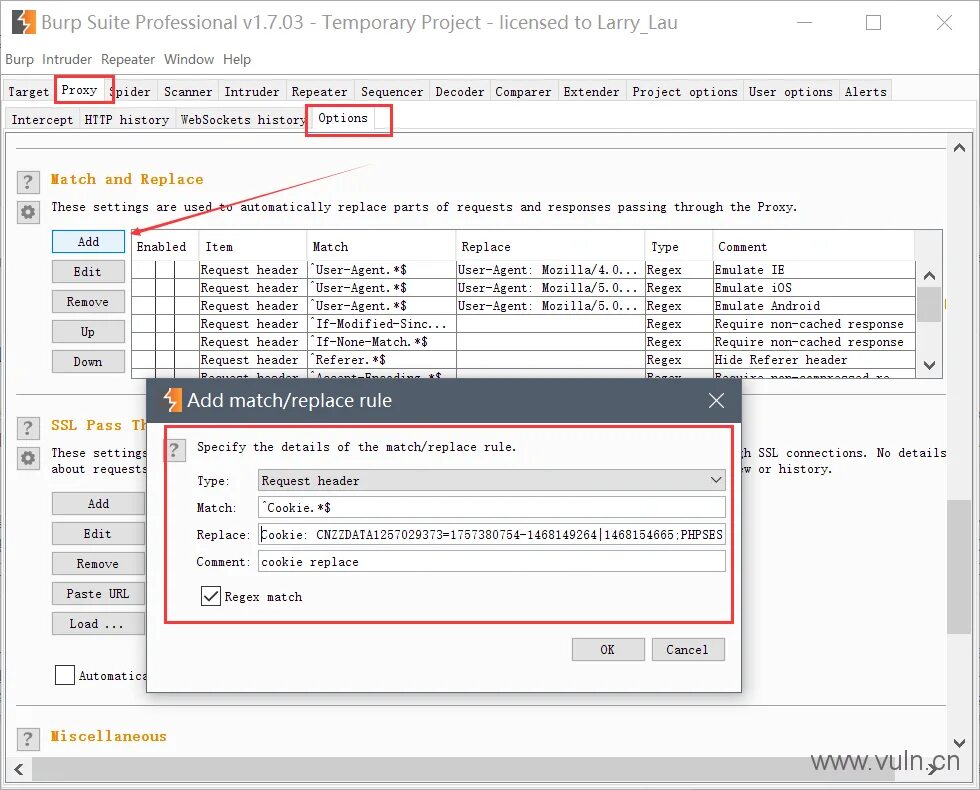Click the Match input field
980x790 pixels.
[x=491, y=508]
